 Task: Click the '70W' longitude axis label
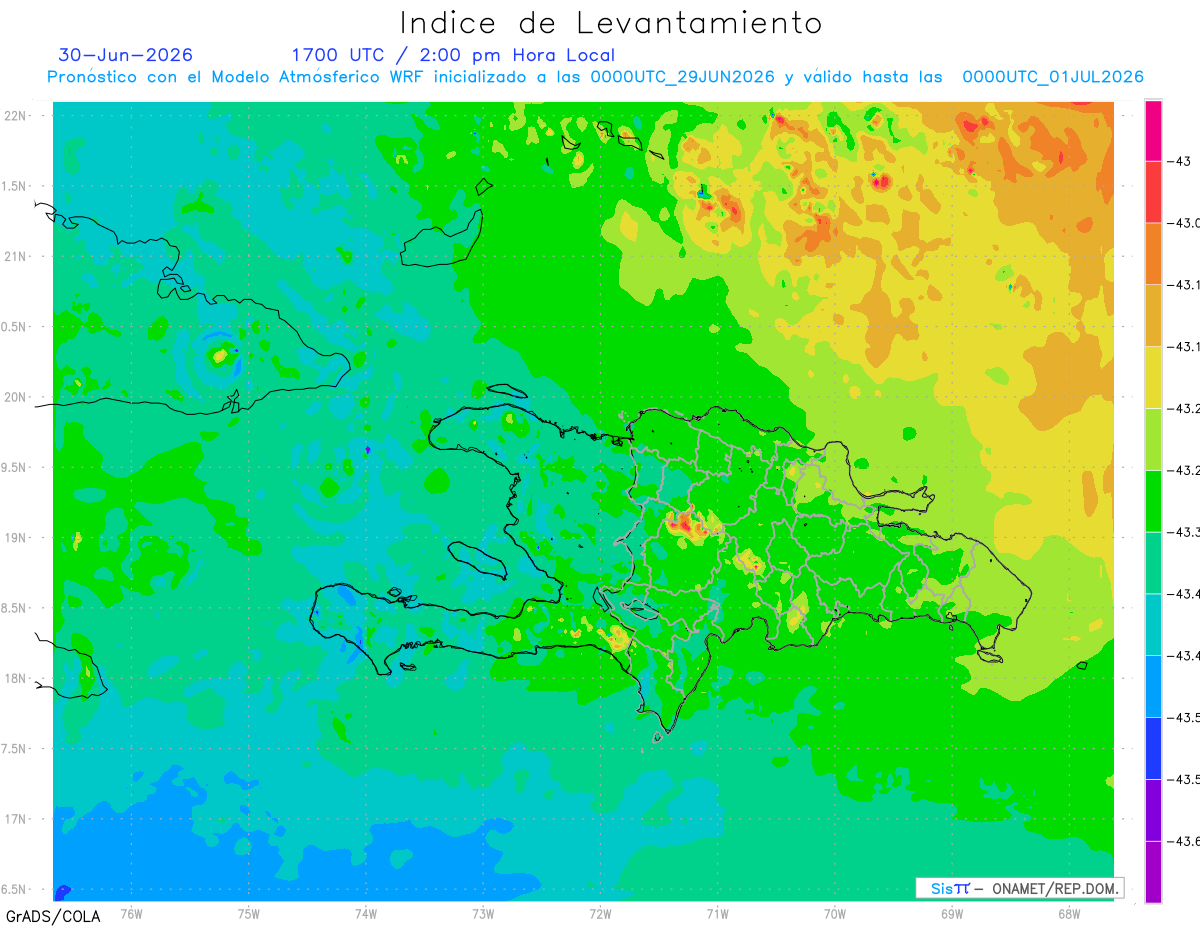(834, 913)
